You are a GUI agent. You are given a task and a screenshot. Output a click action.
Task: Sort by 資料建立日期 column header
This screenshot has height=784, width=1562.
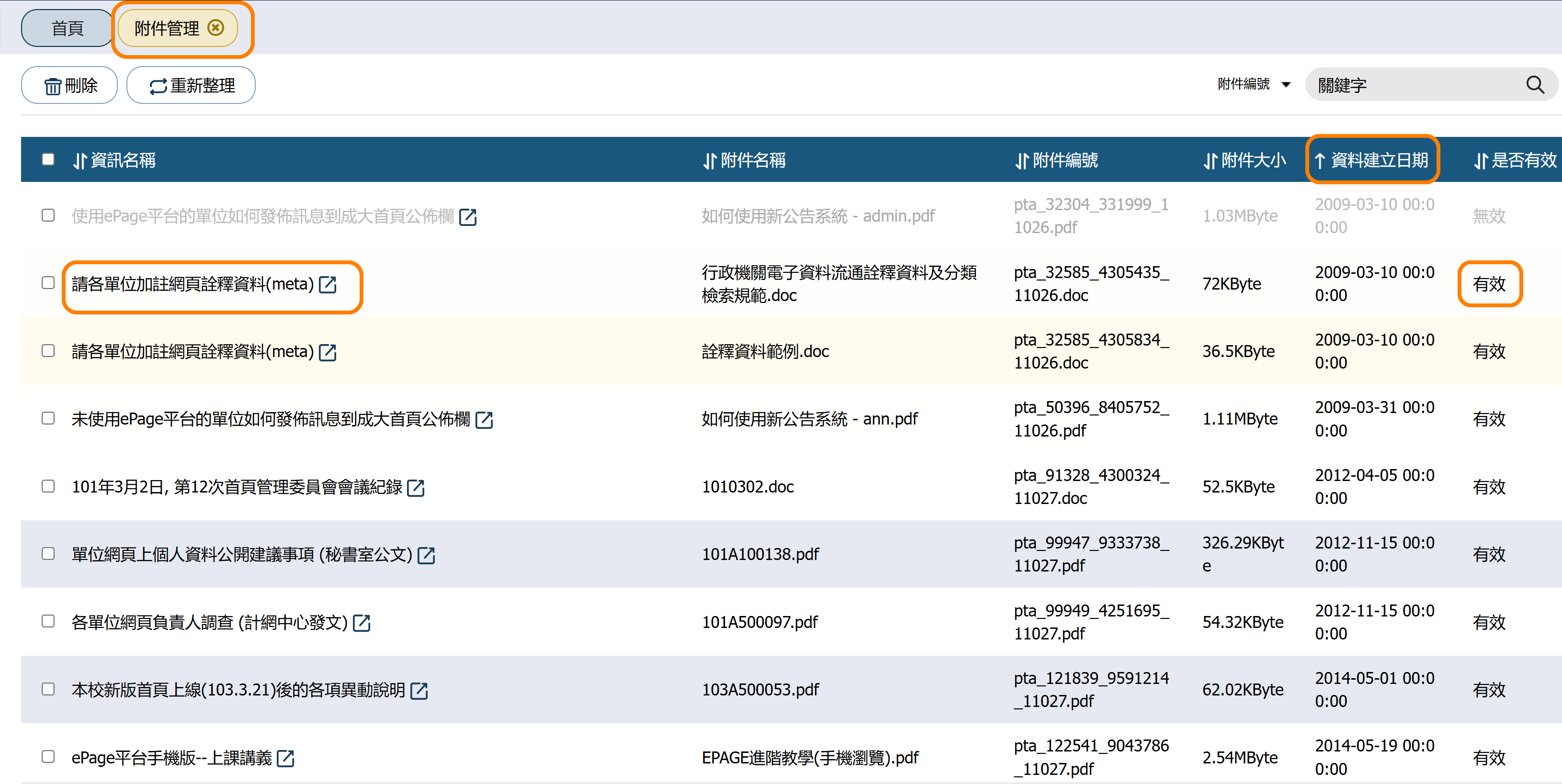pyautogui.click(x=1371, y=160)
